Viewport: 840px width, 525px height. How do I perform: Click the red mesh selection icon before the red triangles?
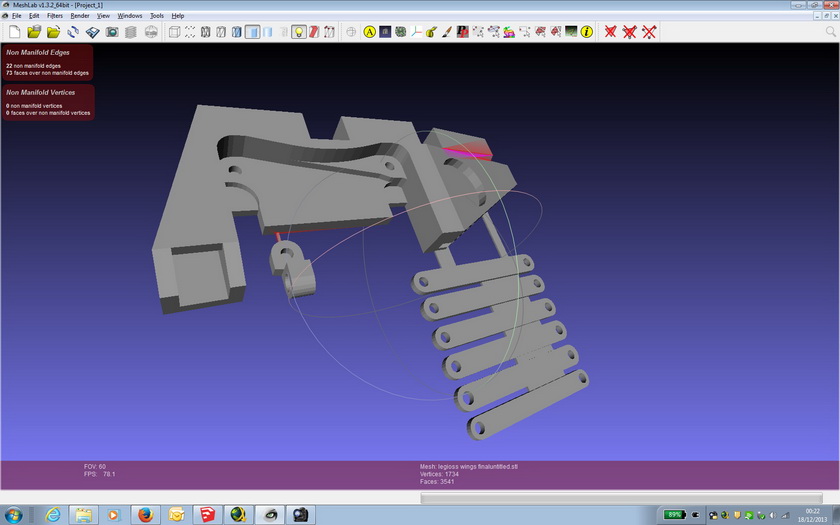(x=540, y=32)
